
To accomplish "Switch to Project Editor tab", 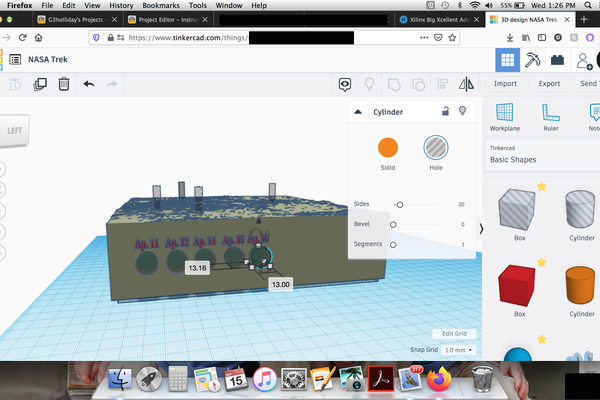I will click(168, 20).
